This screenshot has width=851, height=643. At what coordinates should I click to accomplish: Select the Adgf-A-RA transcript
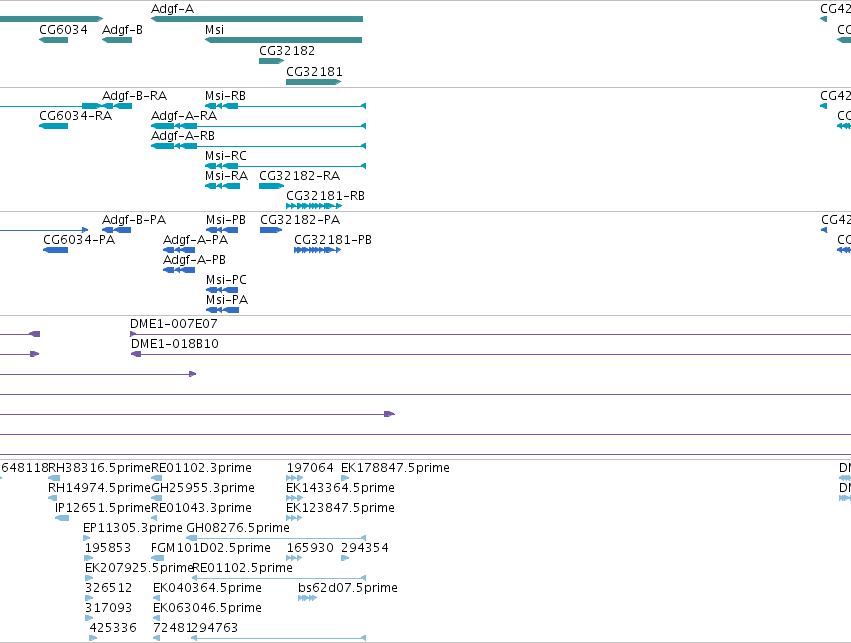[258, 126]
